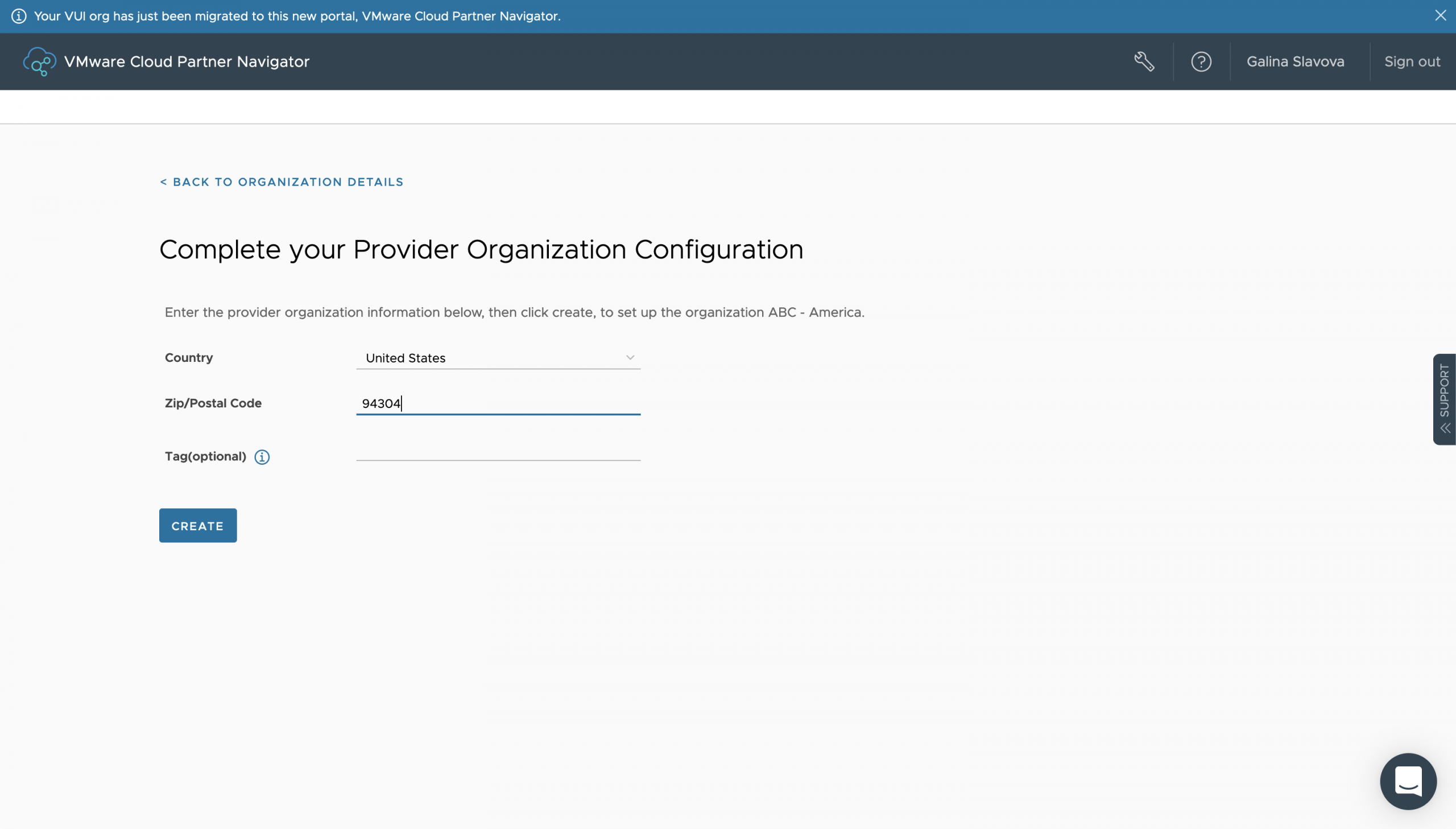Click the info icon in migration banner
The image size is (1456, 829).
[19, 16]
